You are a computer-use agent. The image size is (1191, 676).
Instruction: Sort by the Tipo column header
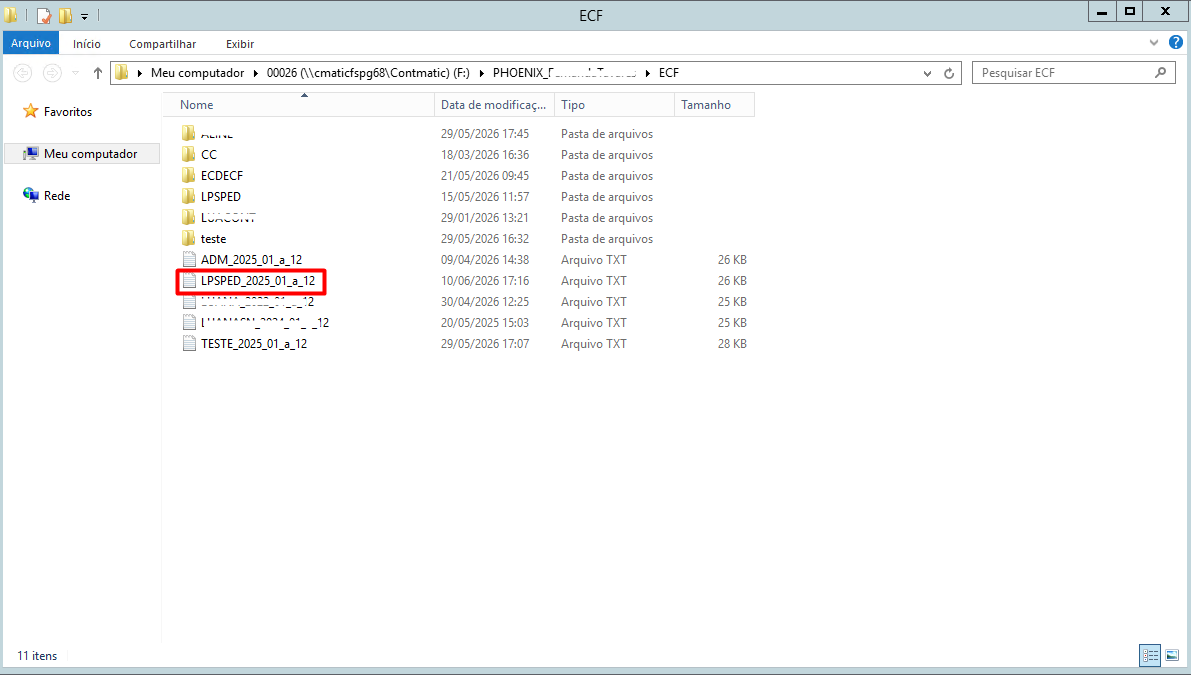tap(614, 105)
